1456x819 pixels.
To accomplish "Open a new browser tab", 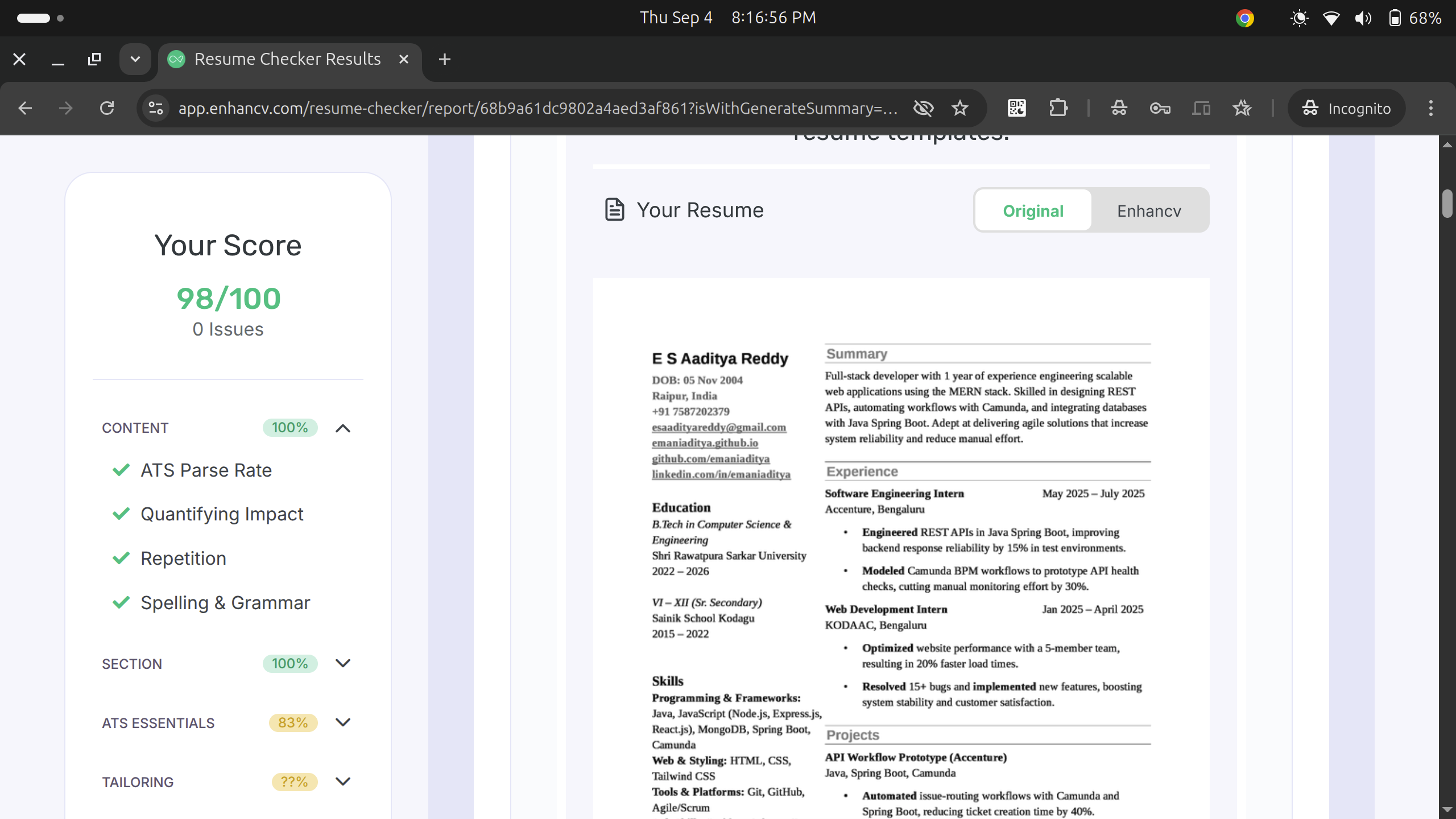I will point(445,59).
